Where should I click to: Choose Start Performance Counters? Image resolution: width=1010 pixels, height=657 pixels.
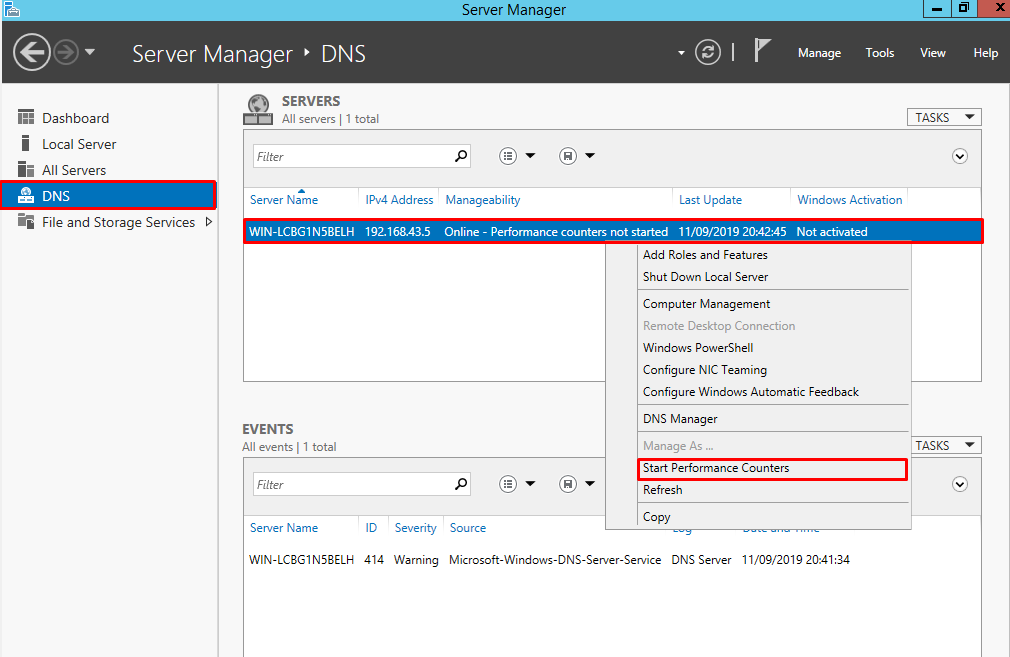click(772, 468)
